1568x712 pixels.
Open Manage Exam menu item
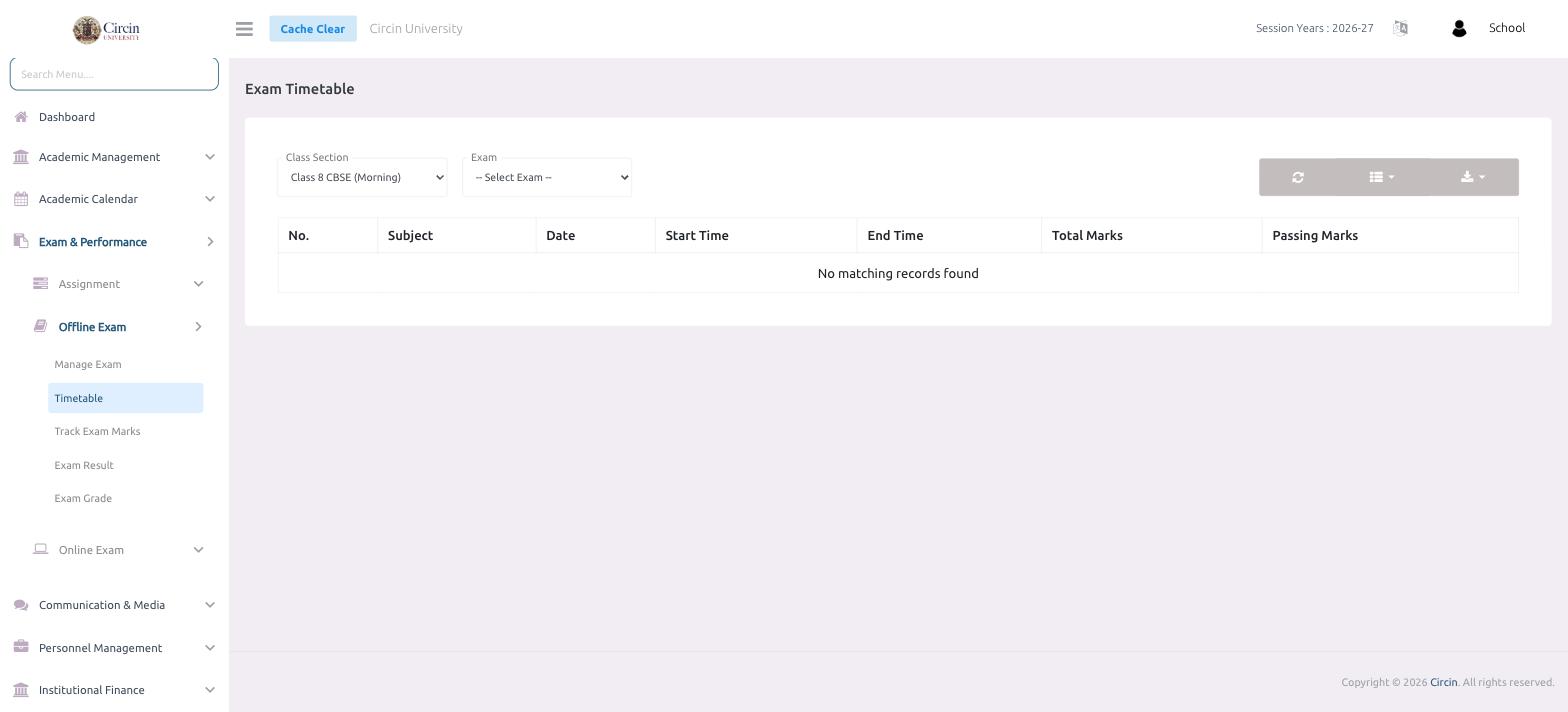[88, 364]
